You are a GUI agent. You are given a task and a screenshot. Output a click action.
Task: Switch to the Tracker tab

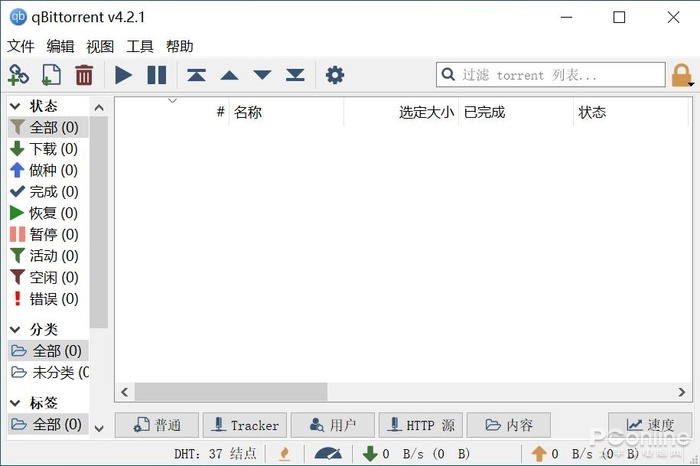pyautogui.click(x=245, y=425)
